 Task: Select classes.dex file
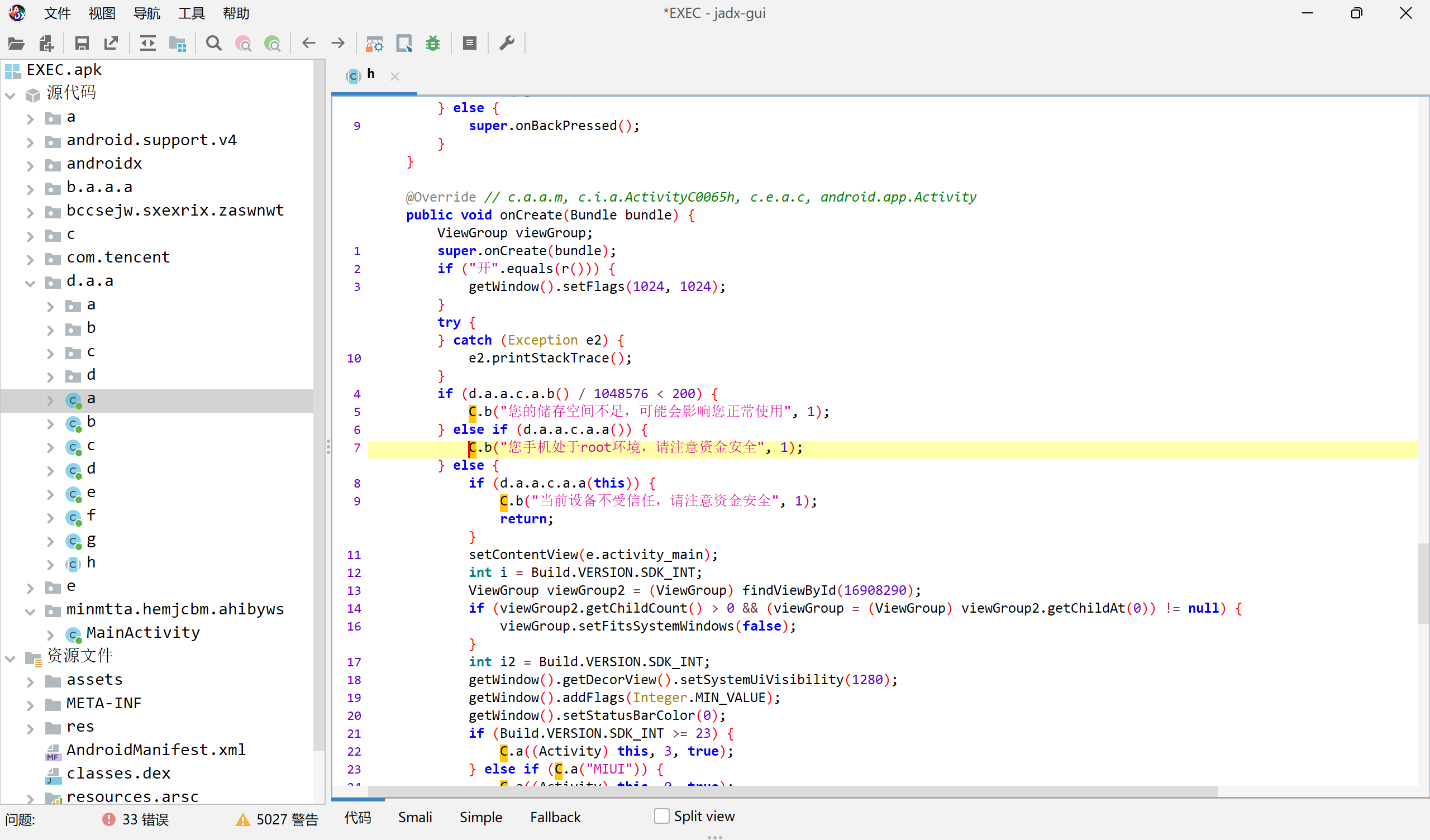(x=118, y=773)
